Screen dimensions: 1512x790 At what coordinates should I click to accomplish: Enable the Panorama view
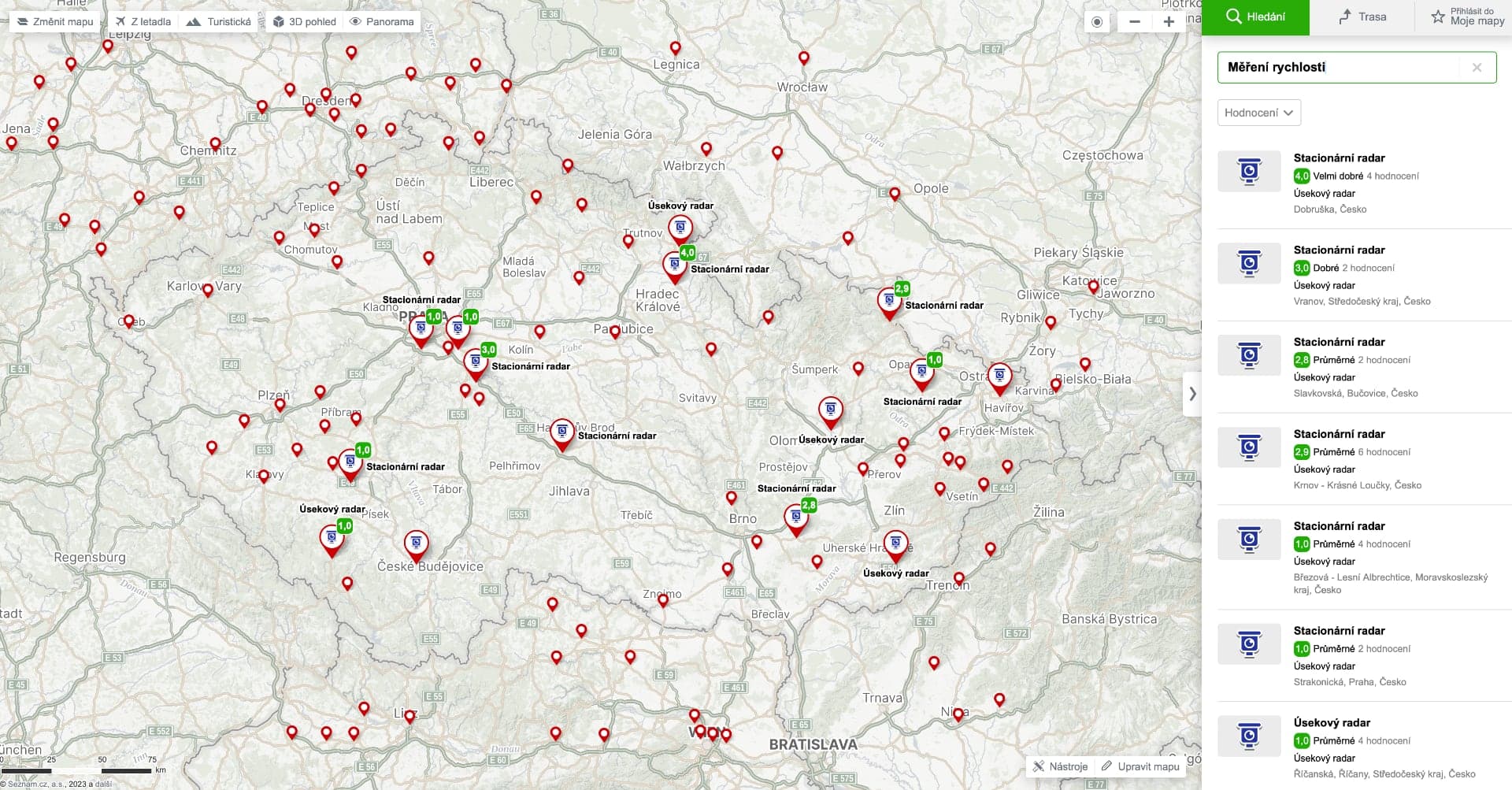point(382,21)
